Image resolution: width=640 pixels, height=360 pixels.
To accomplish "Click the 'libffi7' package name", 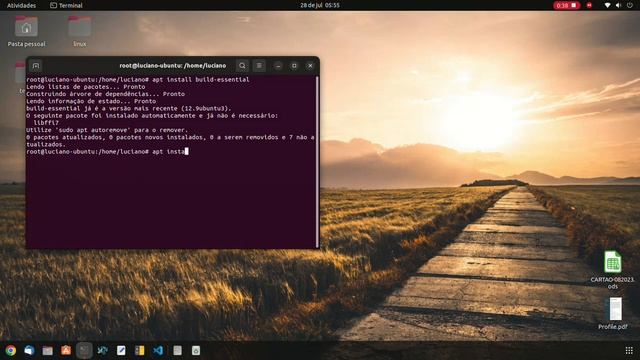I will pyautogui.click(x=46, y=122).
